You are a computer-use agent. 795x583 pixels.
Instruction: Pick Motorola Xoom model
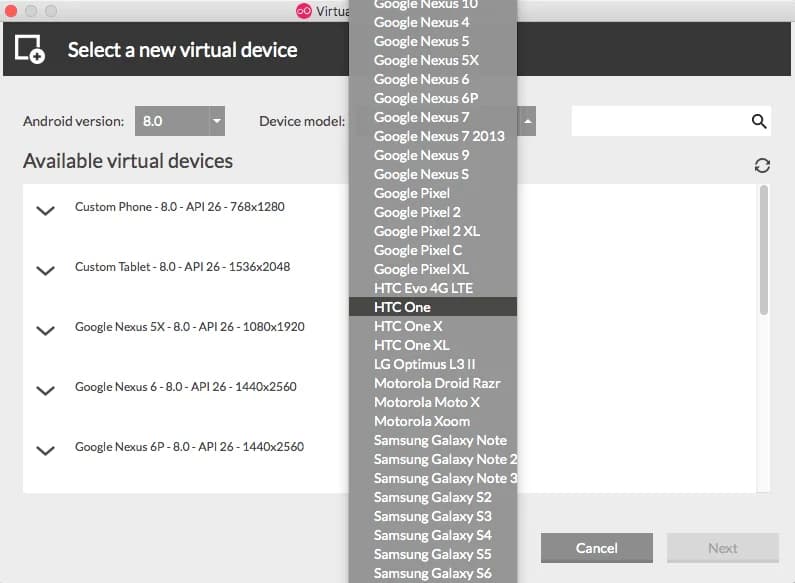[433, 421]
